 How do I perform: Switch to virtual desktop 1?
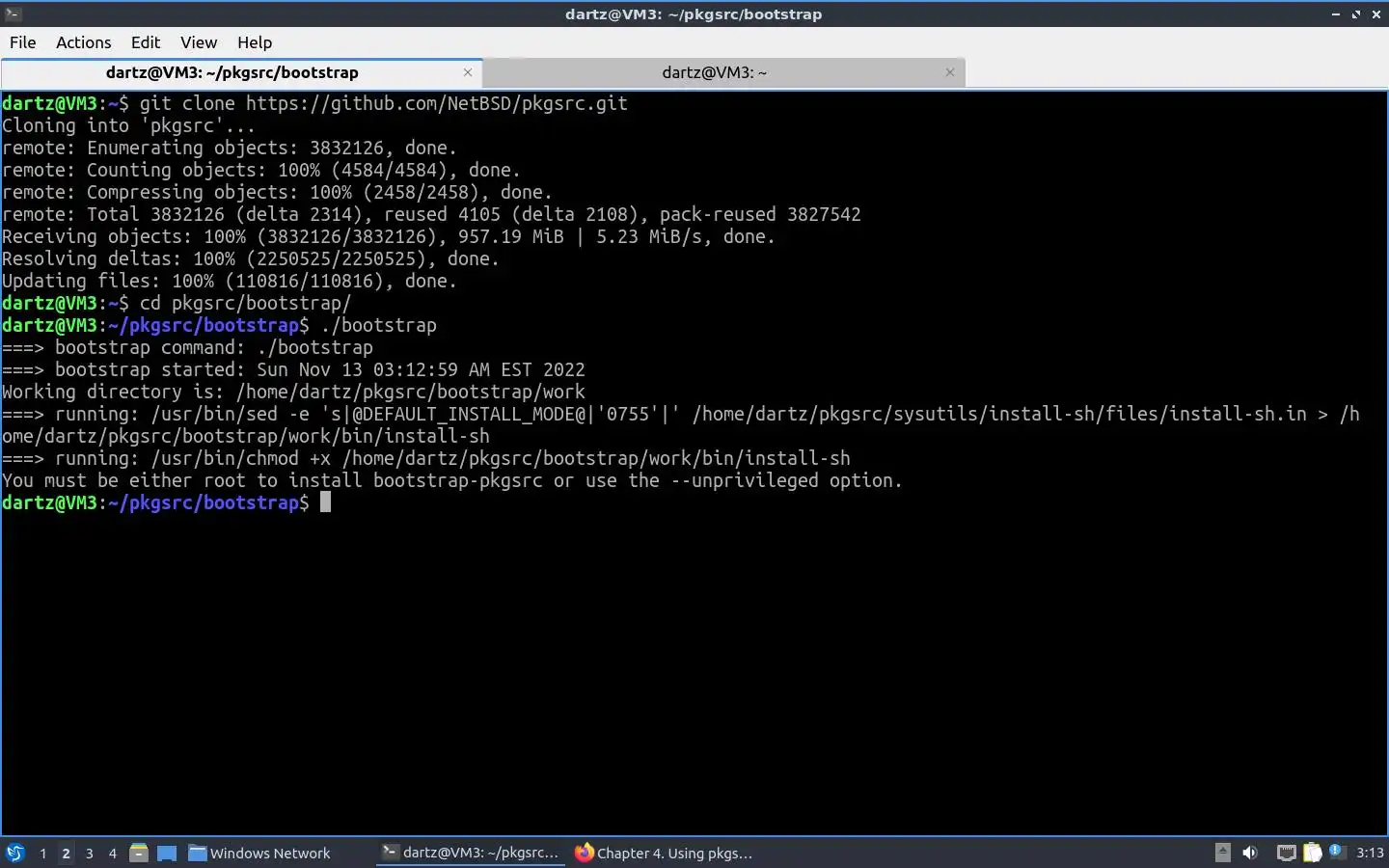(42, 853)
